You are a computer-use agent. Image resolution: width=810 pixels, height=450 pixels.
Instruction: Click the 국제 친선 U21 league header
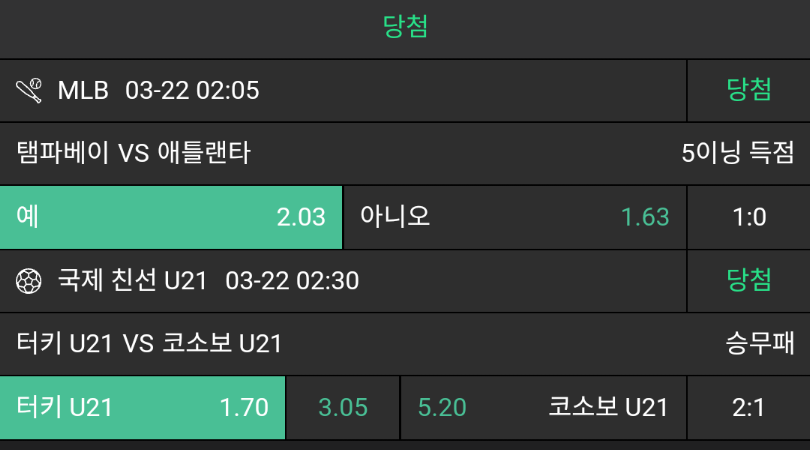pyautogui.click(x=132, y=281)
